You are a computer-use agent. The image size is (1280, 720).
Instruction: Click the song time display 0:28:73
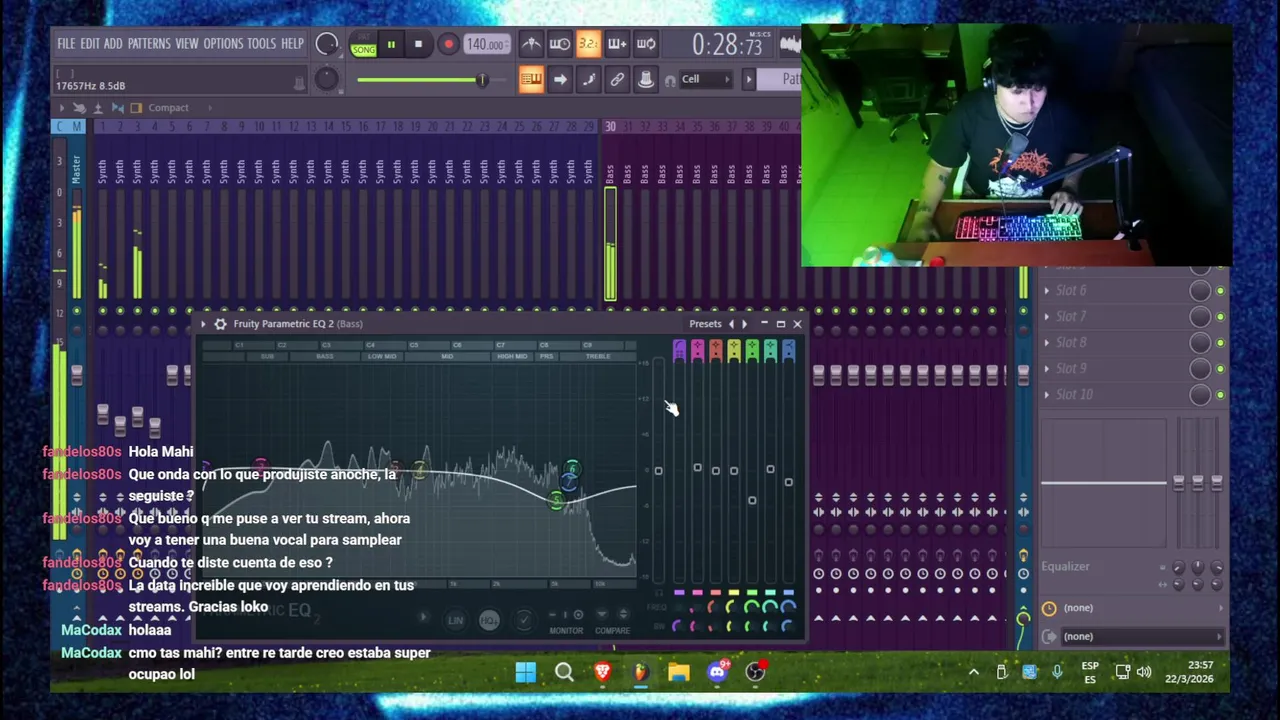tap(727, 45)
